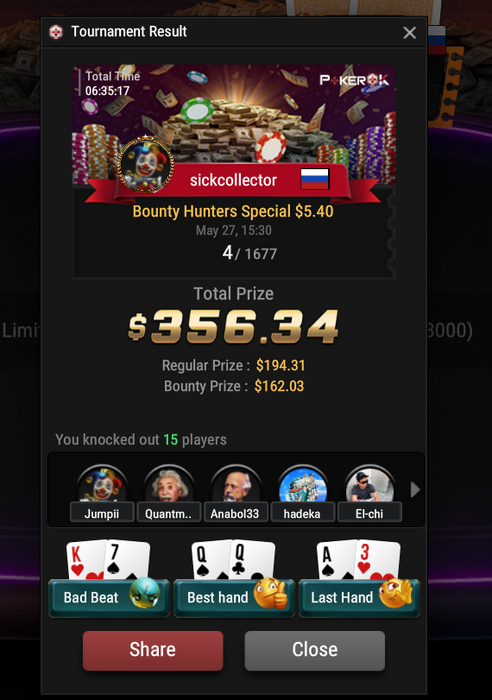The image size is (492, 700).
Task: Click the Bounty Hunters Special $5.40 title
Action: [233, 211]
